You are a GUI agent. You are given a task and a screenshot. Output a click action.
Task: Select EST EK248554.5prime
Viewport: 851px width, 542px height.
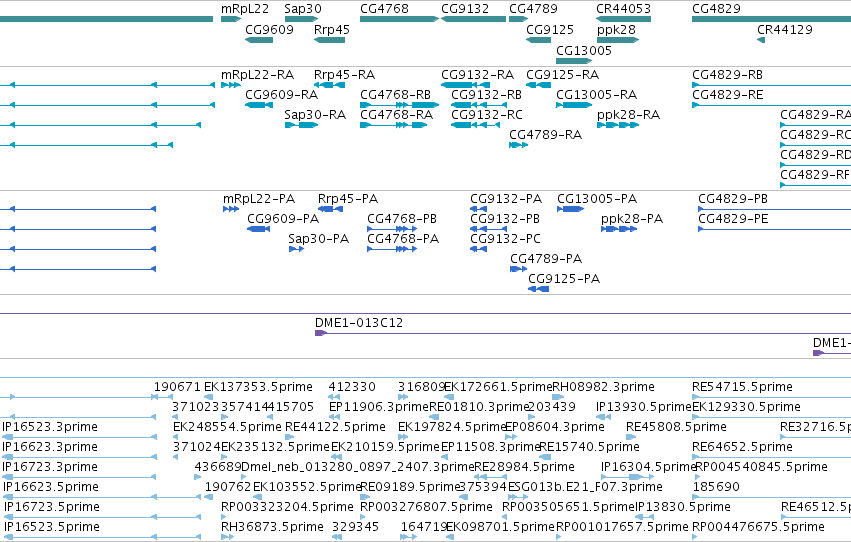tap(176, 437)
